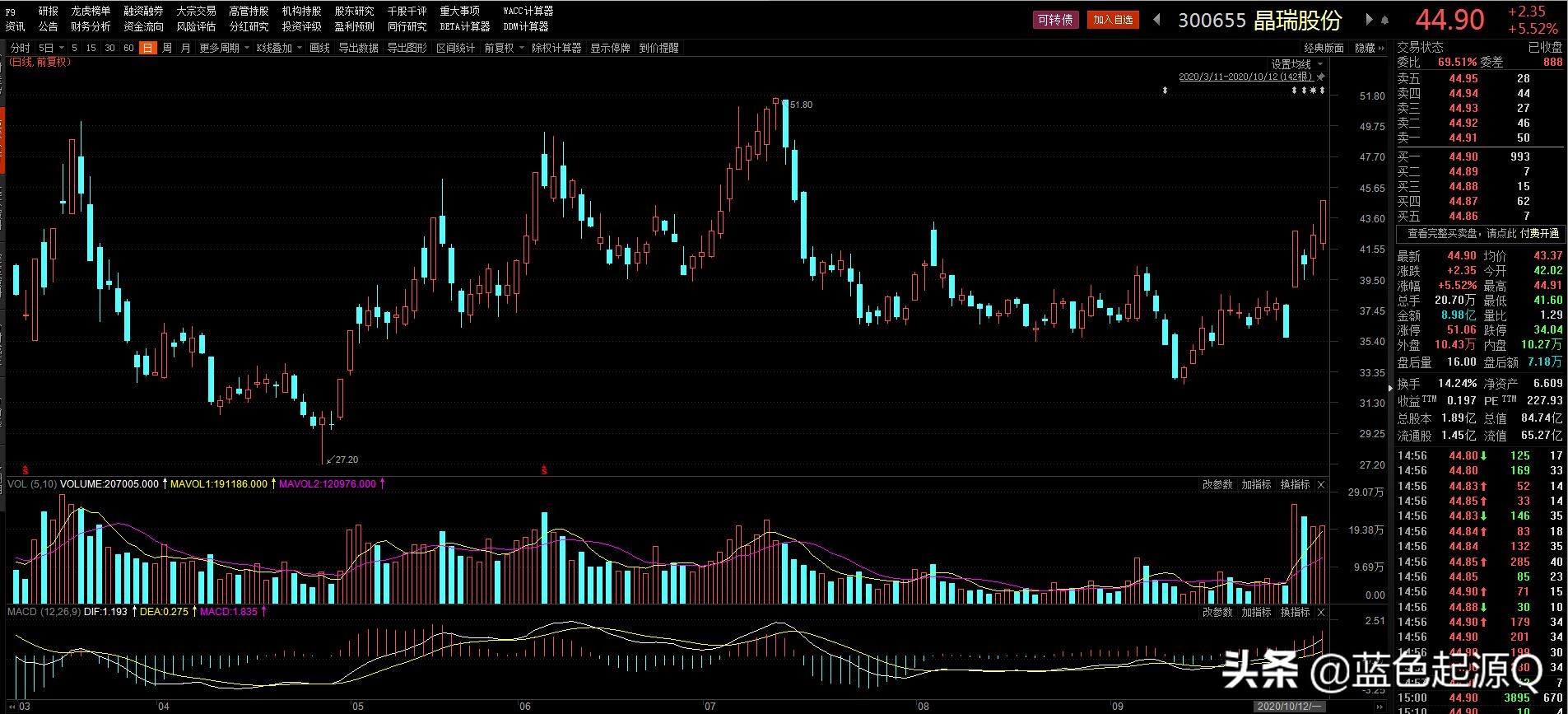Image resolution: width=1568 pixels, height=714 pixels.
Task: Click the red S marker near March
Action: pos(25,469)
